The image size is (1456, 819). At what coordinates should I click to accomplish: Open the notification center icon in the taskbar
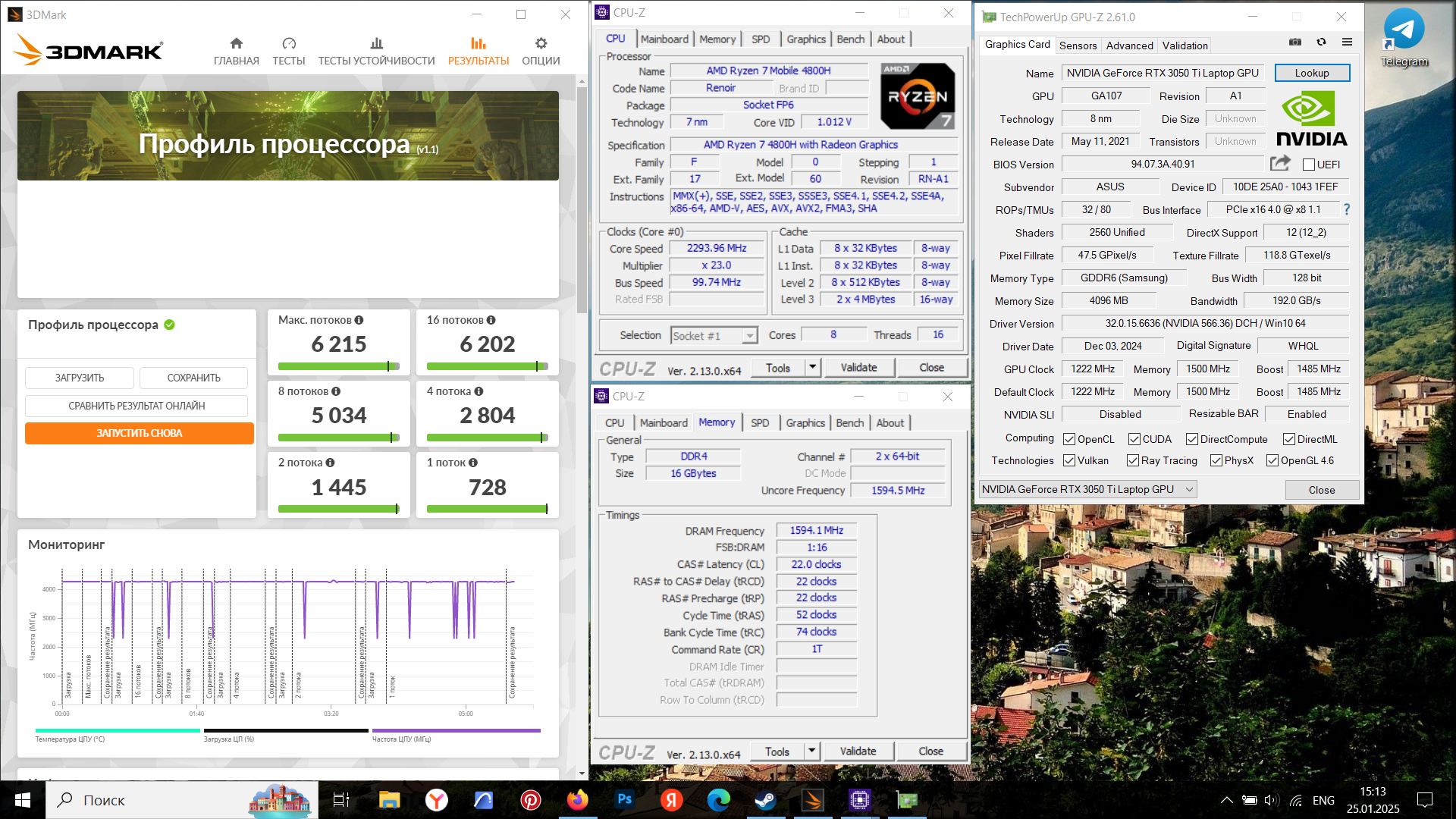click(1425, 799)
